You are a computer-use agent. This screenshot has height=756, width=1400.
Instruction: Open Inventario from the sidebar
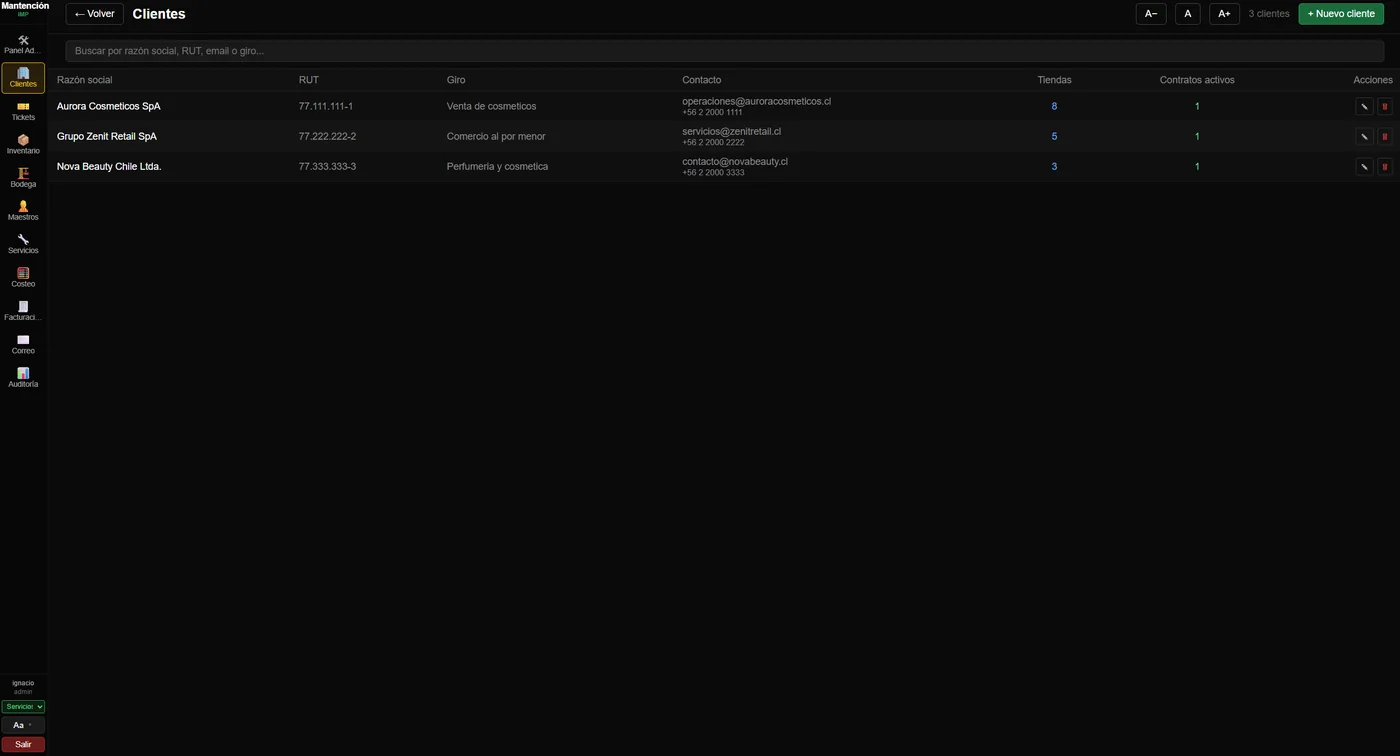[23, 145]
